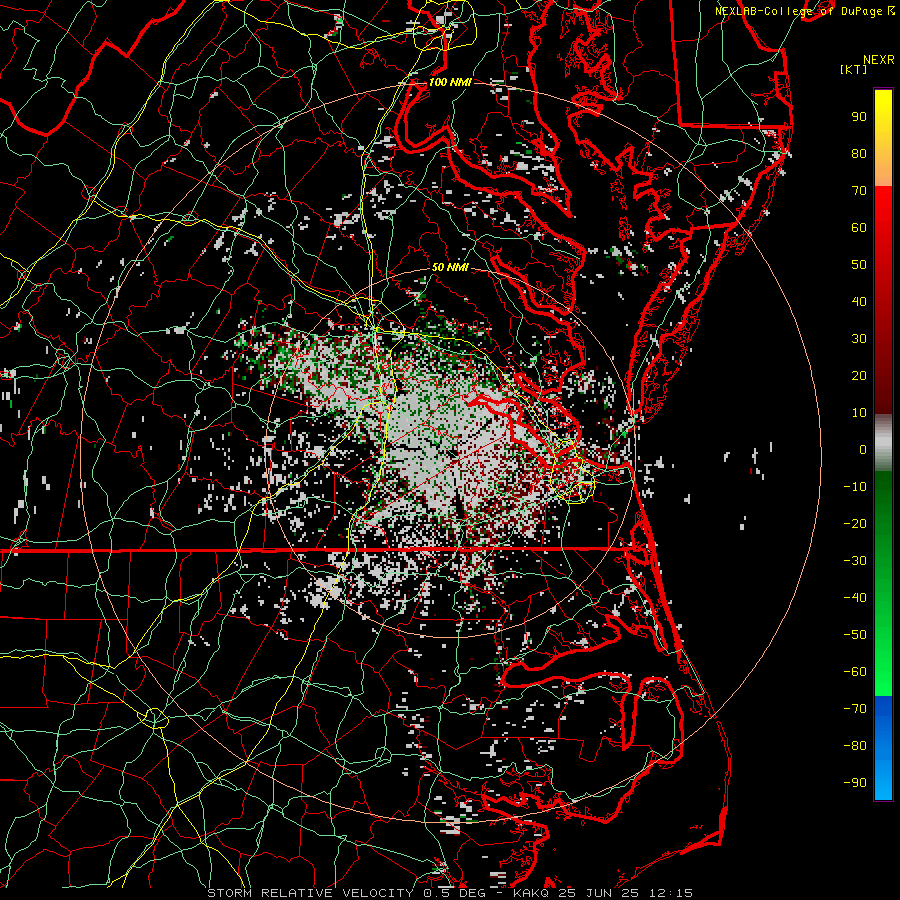Click the 100 NMI range ring label
Image resolution: width=900 pixels, height=900 pixels.
click(x=450, y=82)
